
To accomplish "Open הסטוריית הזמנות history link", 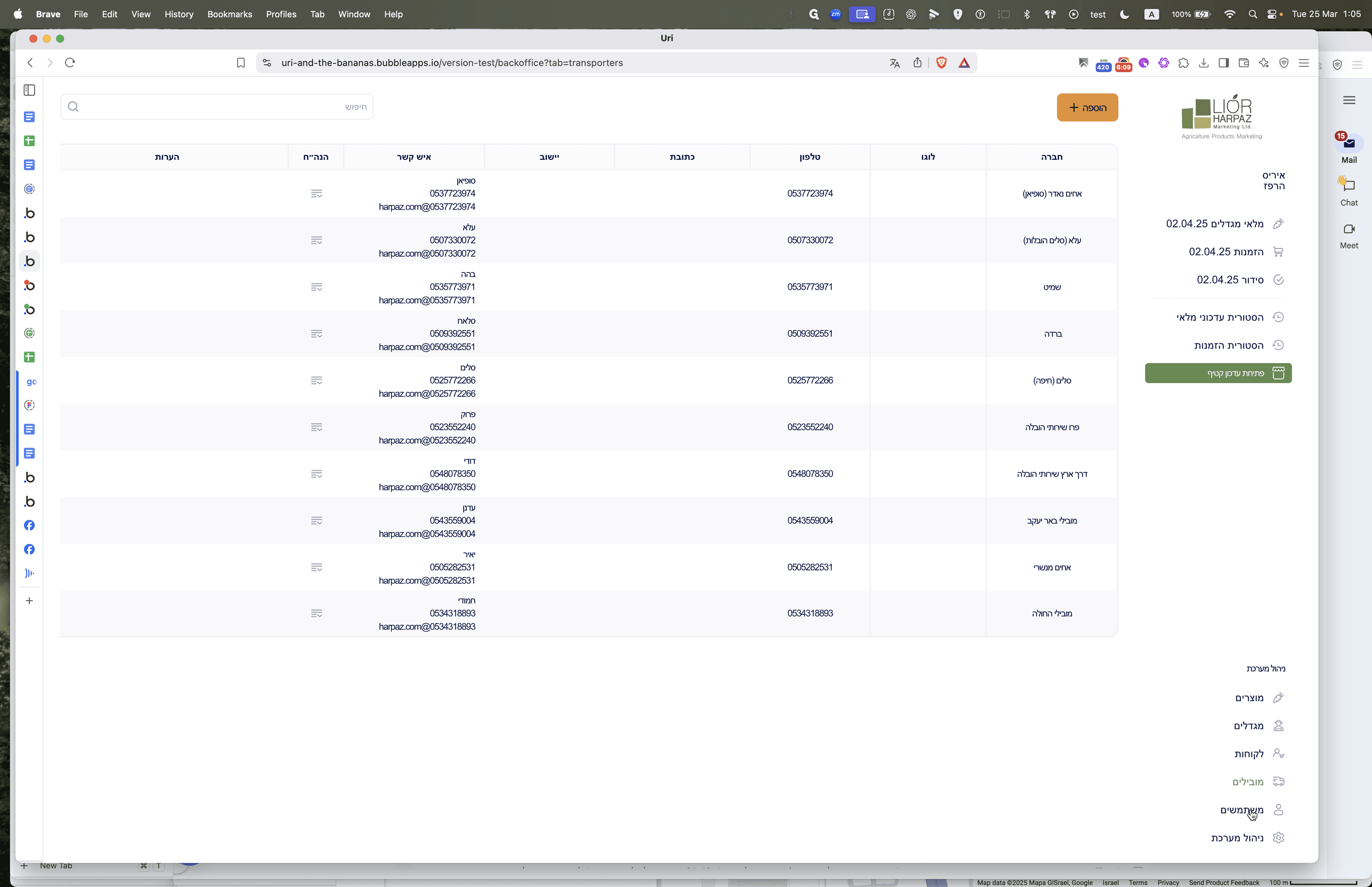I will pyautogui.click(x=1229, y=345).
